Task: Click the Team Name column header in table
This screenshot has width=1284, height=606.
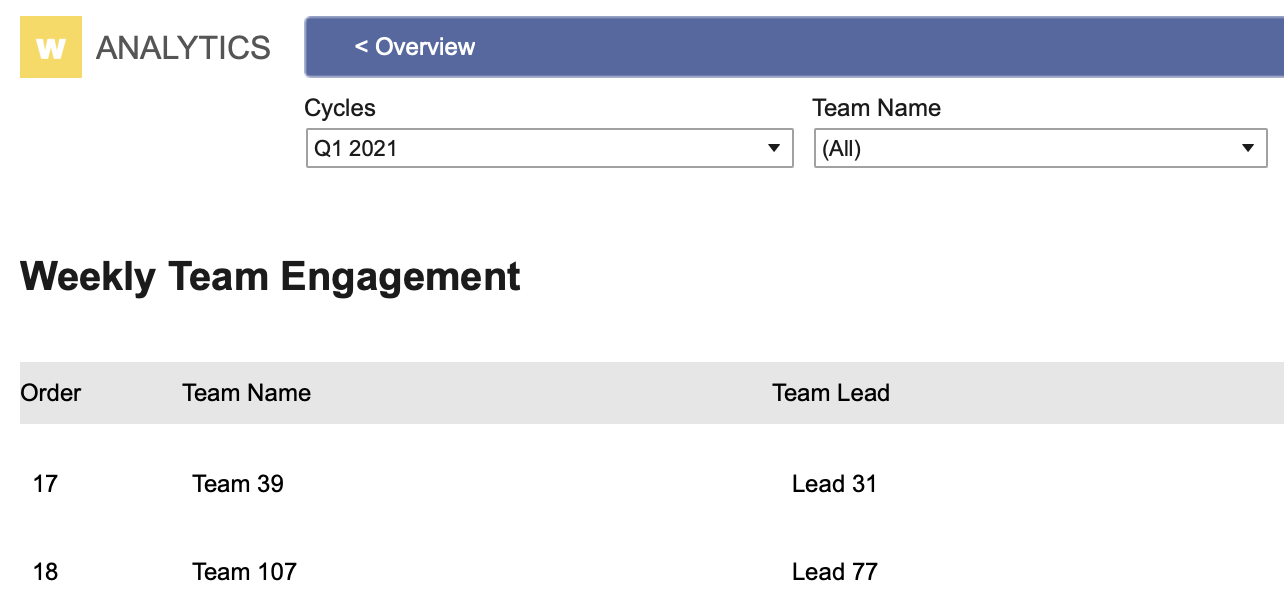Action: [246, 393]
